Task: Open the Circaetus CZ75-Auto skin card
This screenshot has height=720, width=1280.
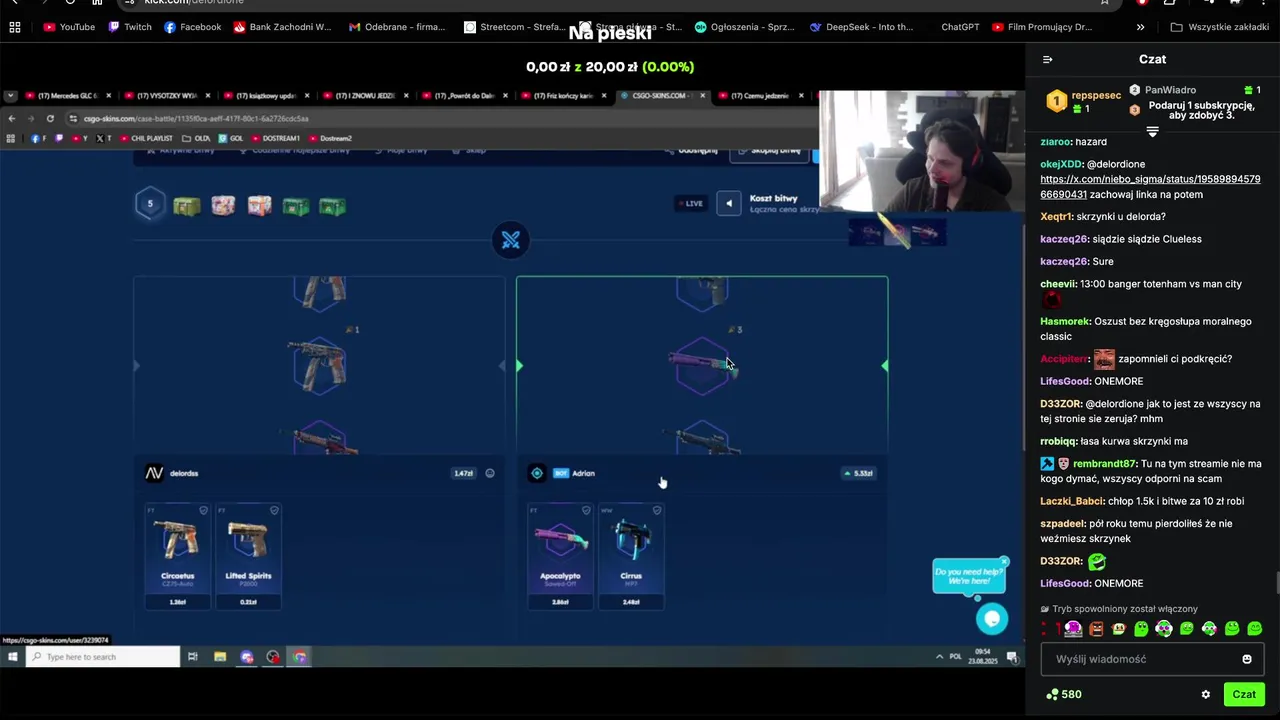Action: tap(177, 555)
